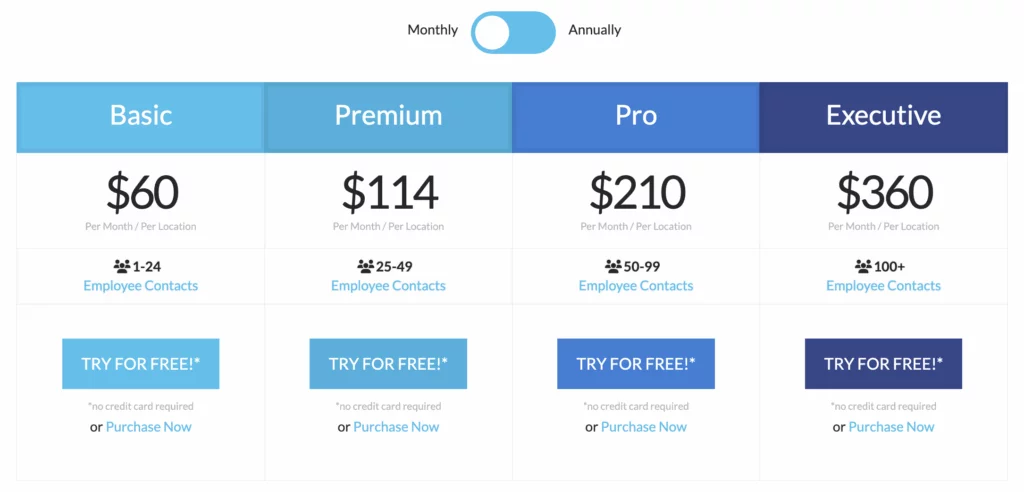Follow Purchase Now link under Executive

point(891,427)
